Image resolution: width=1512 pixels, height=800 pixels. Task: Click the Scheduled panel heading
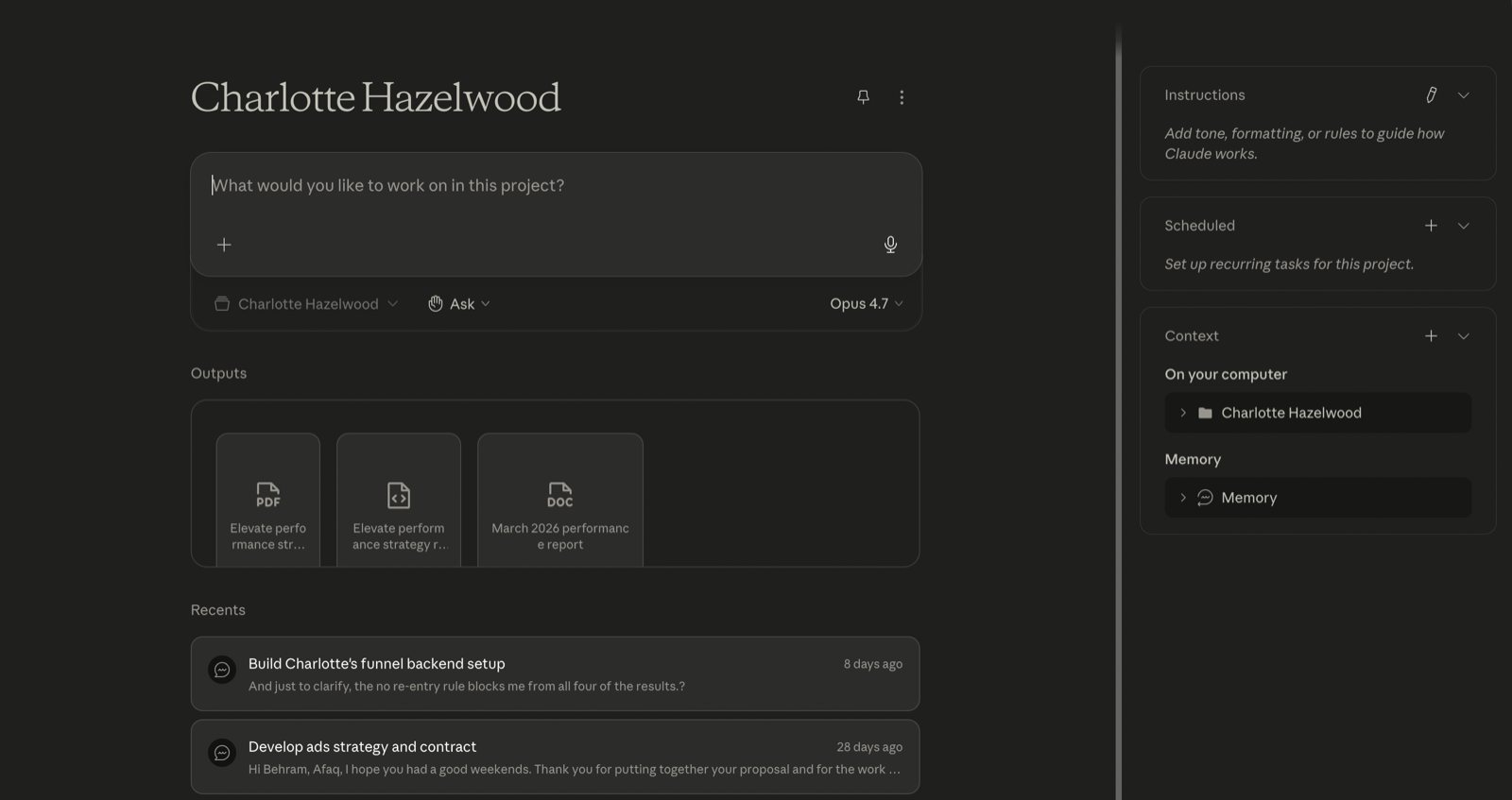point(1199,226)
